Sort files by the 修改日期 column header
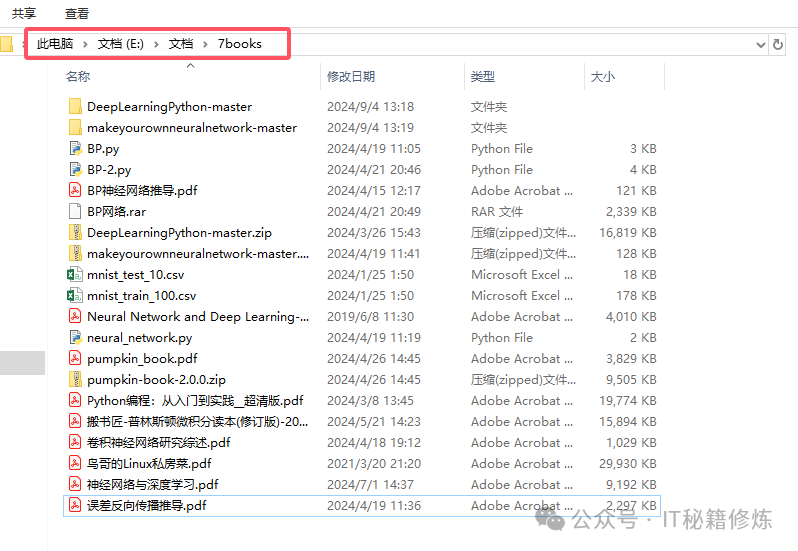The height and width of the screenshot is (551, 798). [x=351, y=76]
